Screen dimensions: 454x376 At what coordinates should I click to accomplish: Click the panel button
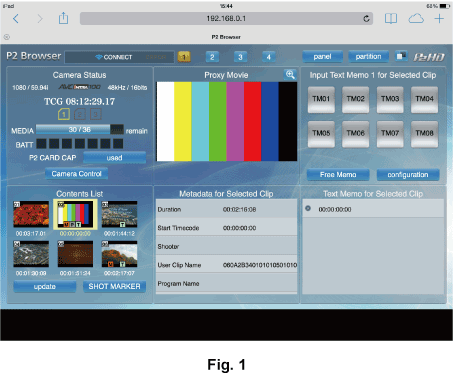[x=322, y=57]
